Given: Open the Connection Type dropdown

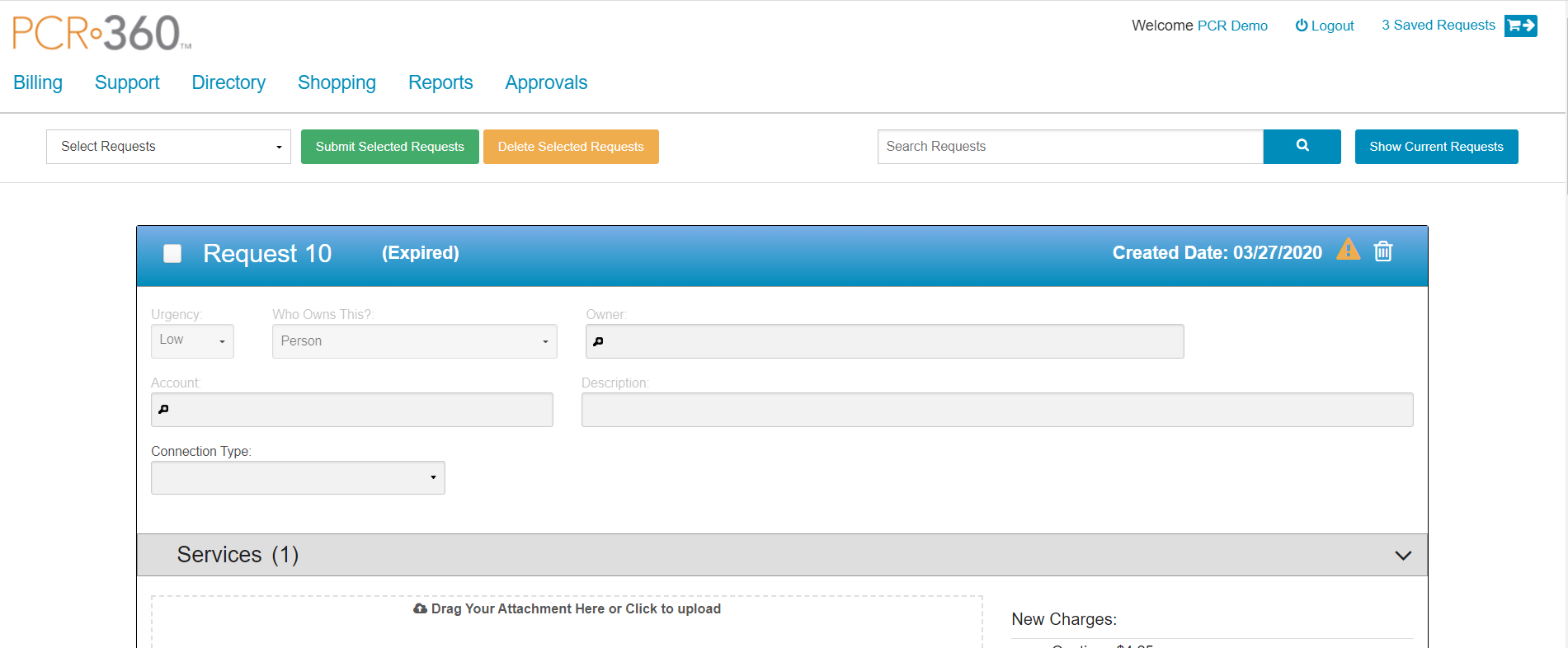Looking at the screenshot, I should 298,477.
